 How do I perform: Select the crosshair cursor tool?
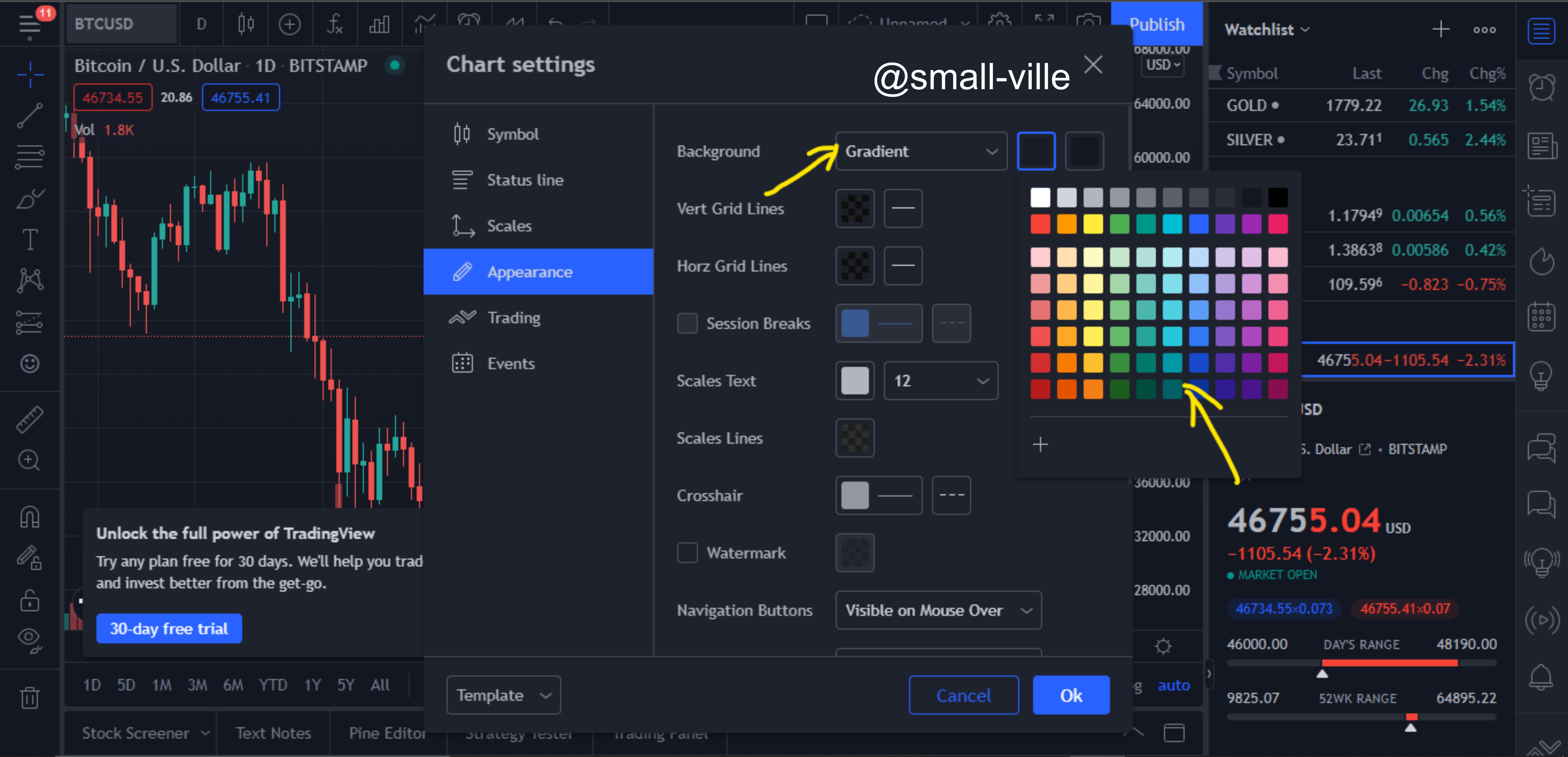[x=29, y=75]
